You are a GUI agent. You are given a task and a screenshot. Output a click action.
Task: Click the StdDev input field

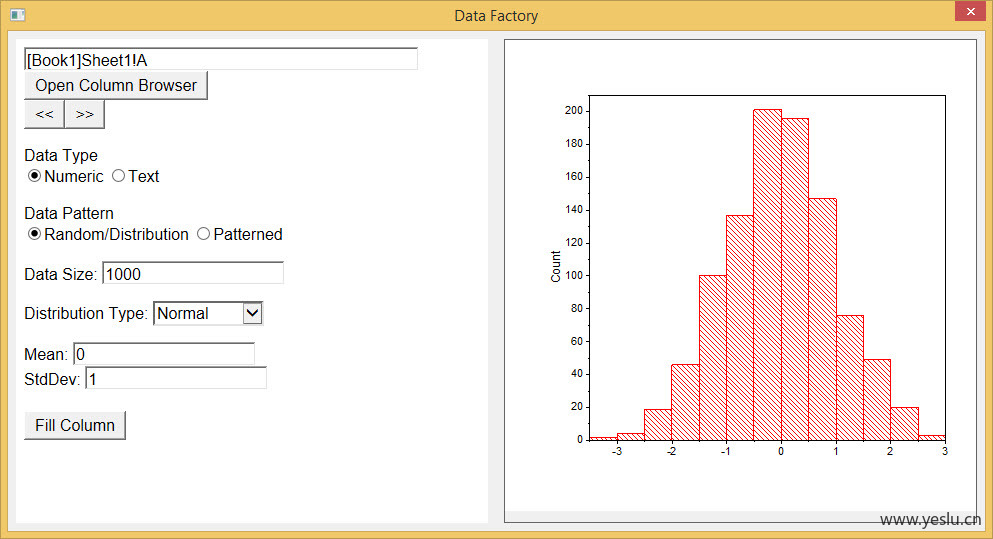coord(176,379)
